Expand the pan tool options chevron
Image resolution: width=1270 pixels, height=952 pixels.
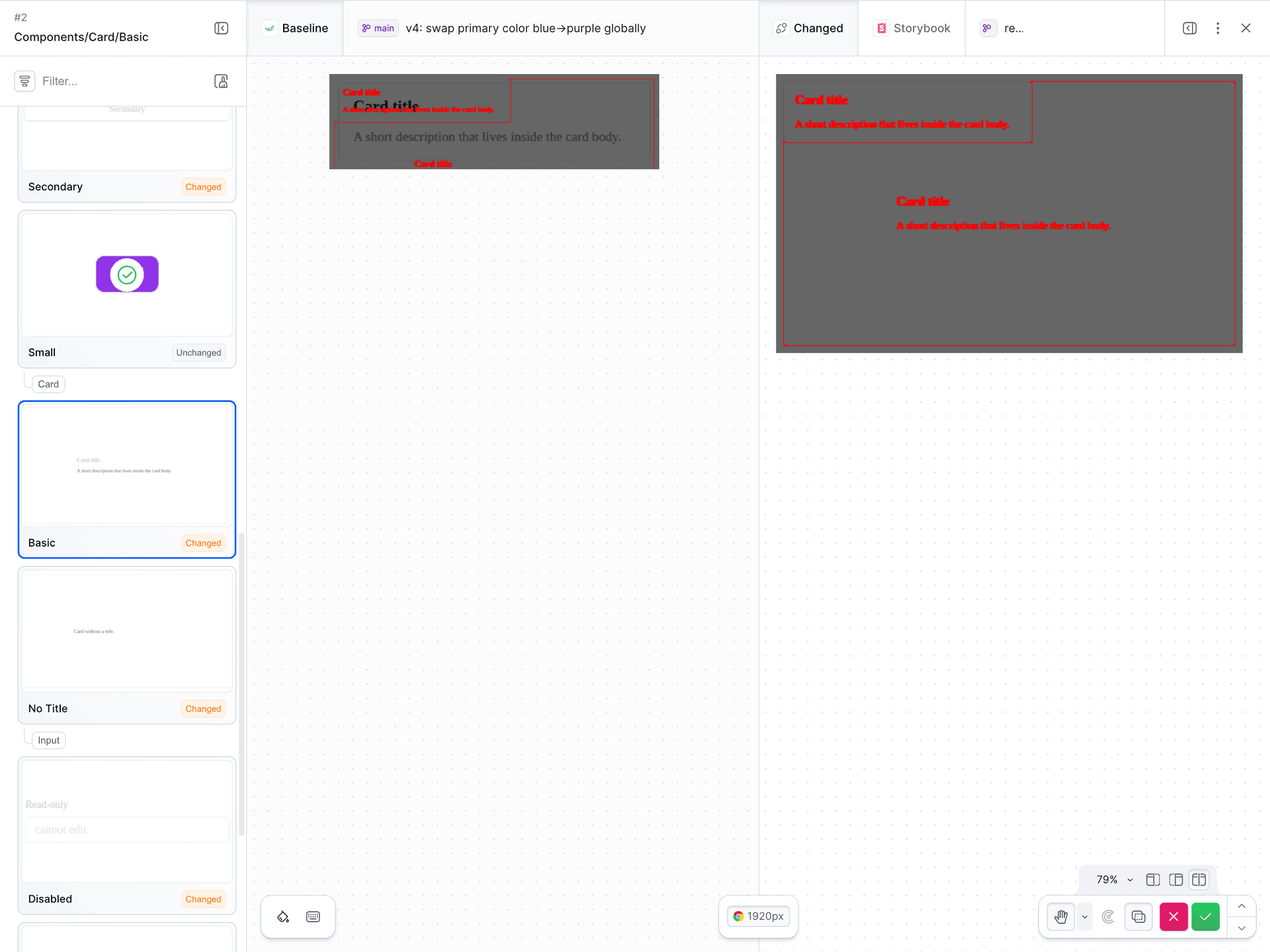tap(1084, 917)
